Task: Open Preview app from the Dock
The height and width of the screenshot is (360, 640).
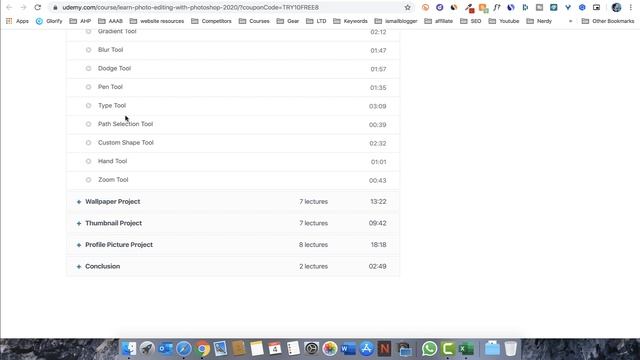Action: (x=220, y=349)
